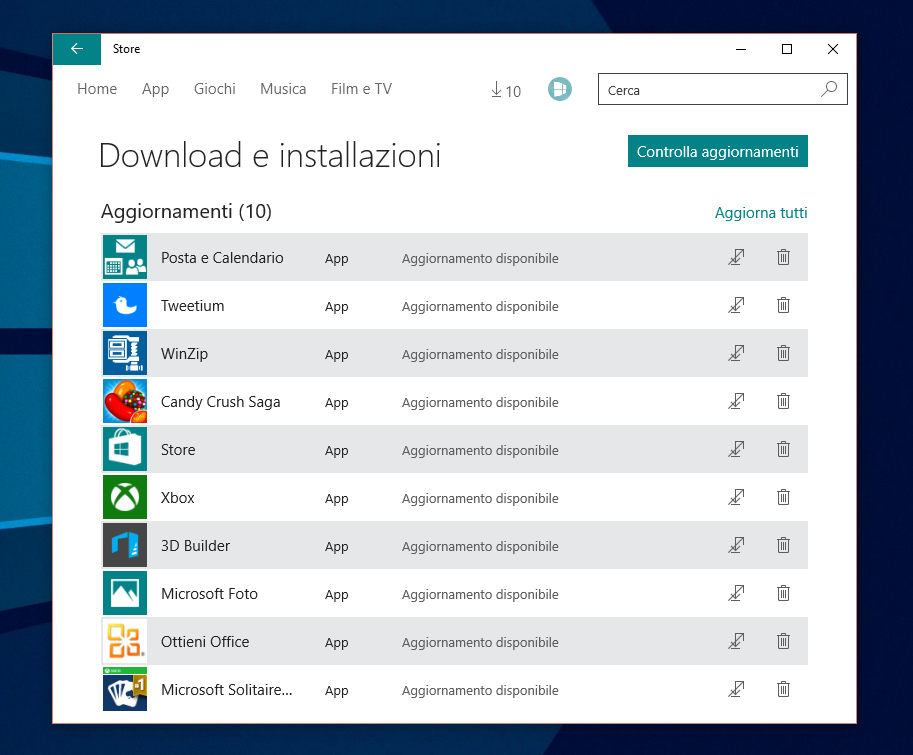Remove Ottieni Office from update queue
Viewport: 913px width, 755px height.
(x=783, y=641)
